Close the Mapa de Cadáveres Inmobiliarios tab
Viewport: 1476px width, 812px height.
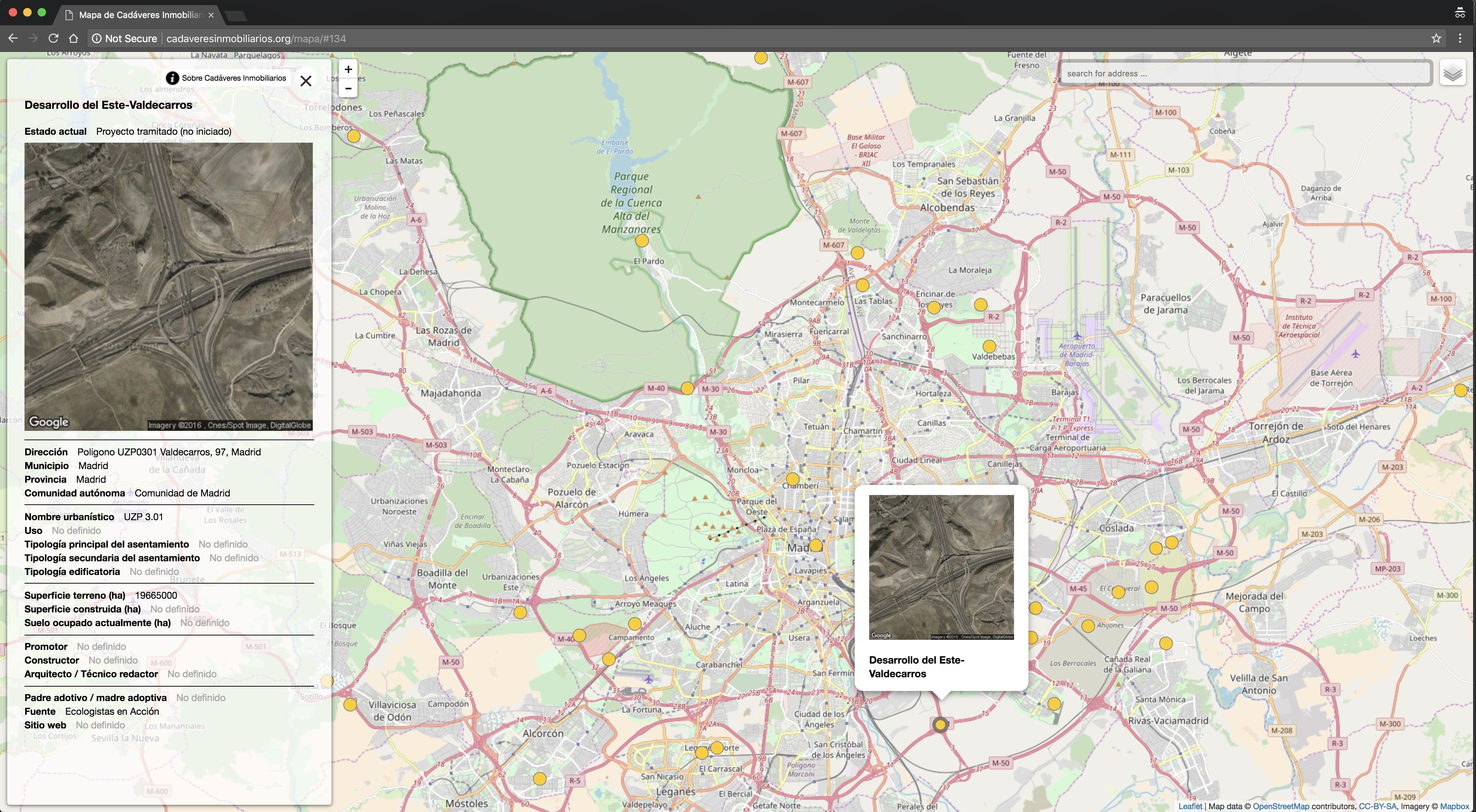pos(212,15)
